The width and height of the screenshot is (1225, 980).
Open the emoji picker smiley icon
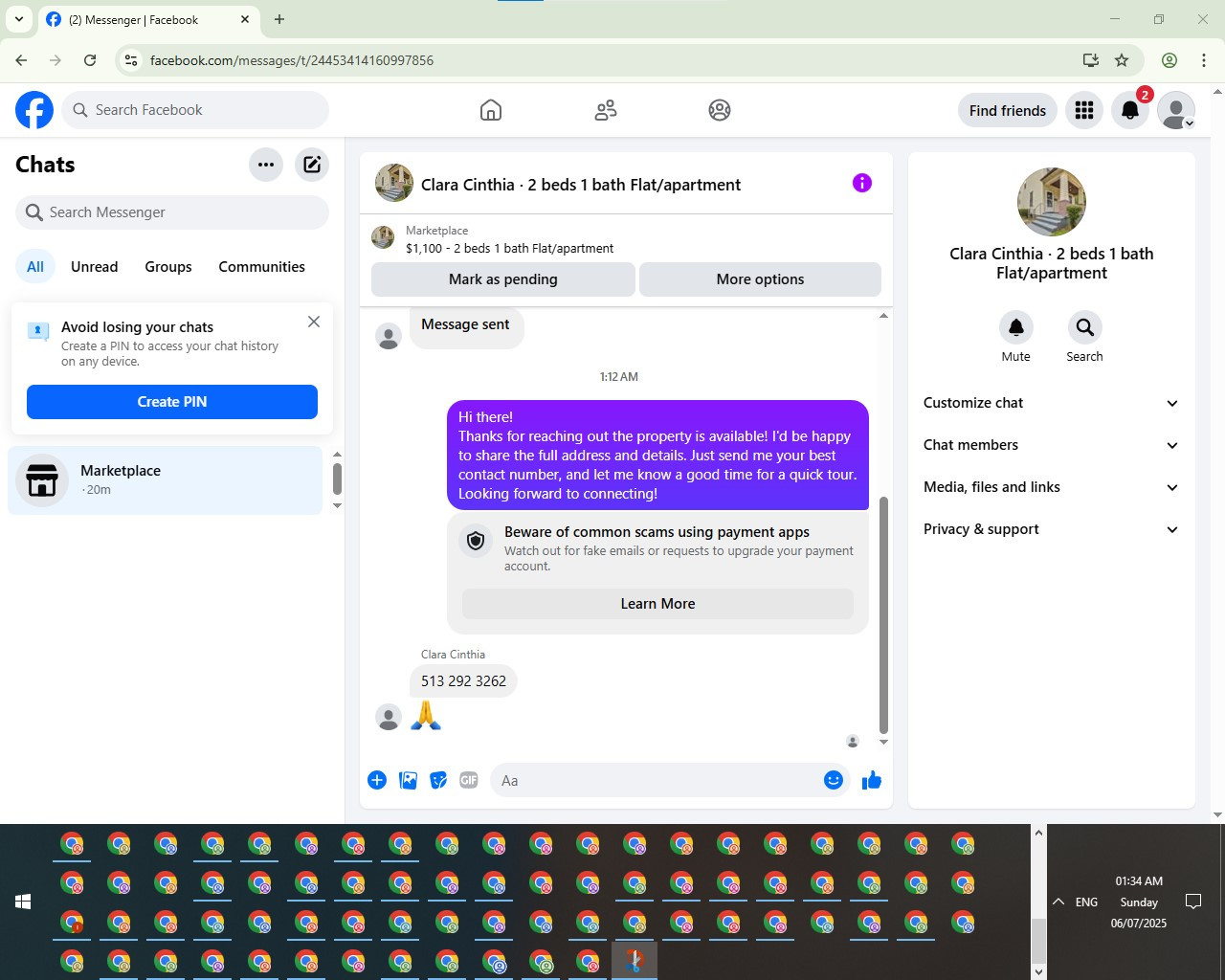click(x=834, y=780)
